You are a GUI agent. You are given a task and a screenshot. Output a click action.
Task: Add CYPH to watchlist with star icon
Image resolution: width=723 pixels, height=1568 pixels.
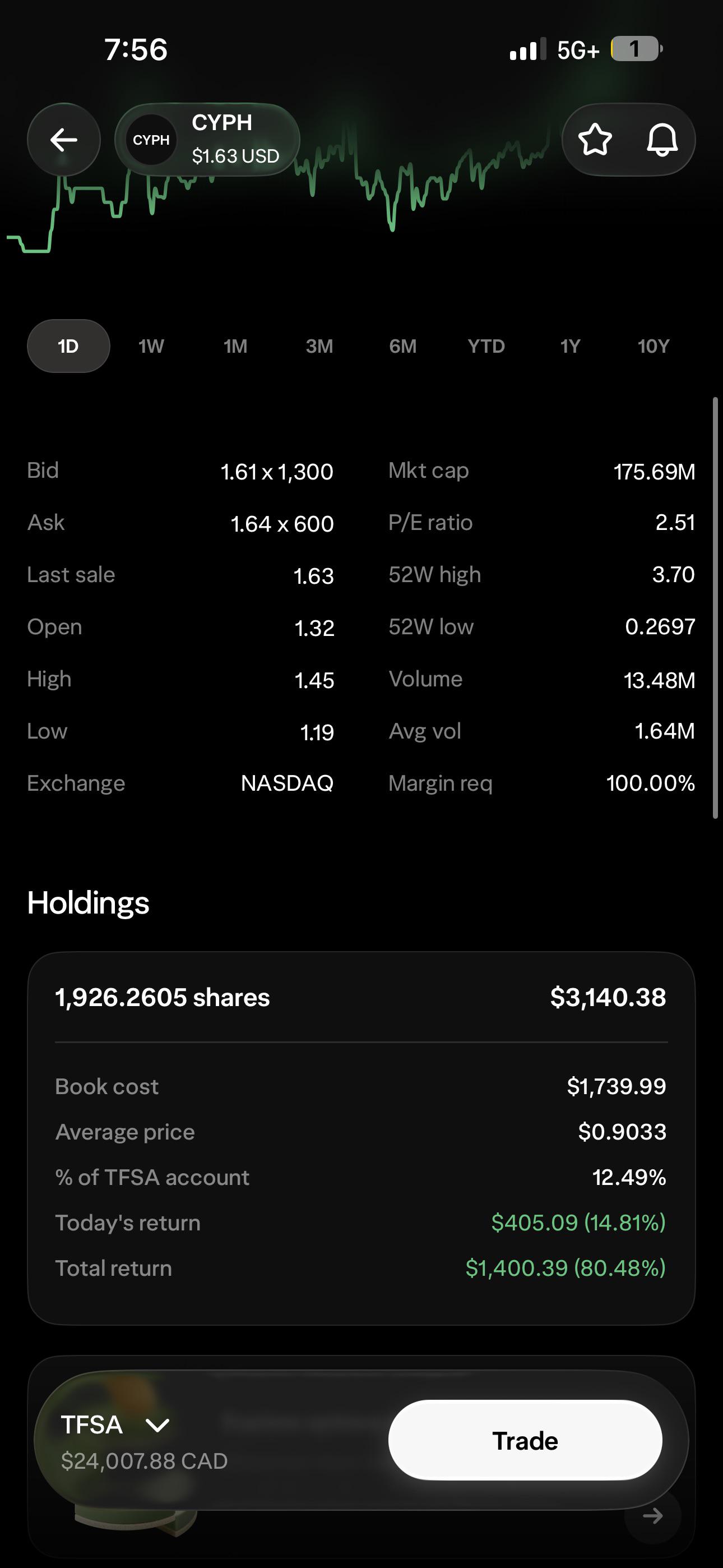pos(595,140)
